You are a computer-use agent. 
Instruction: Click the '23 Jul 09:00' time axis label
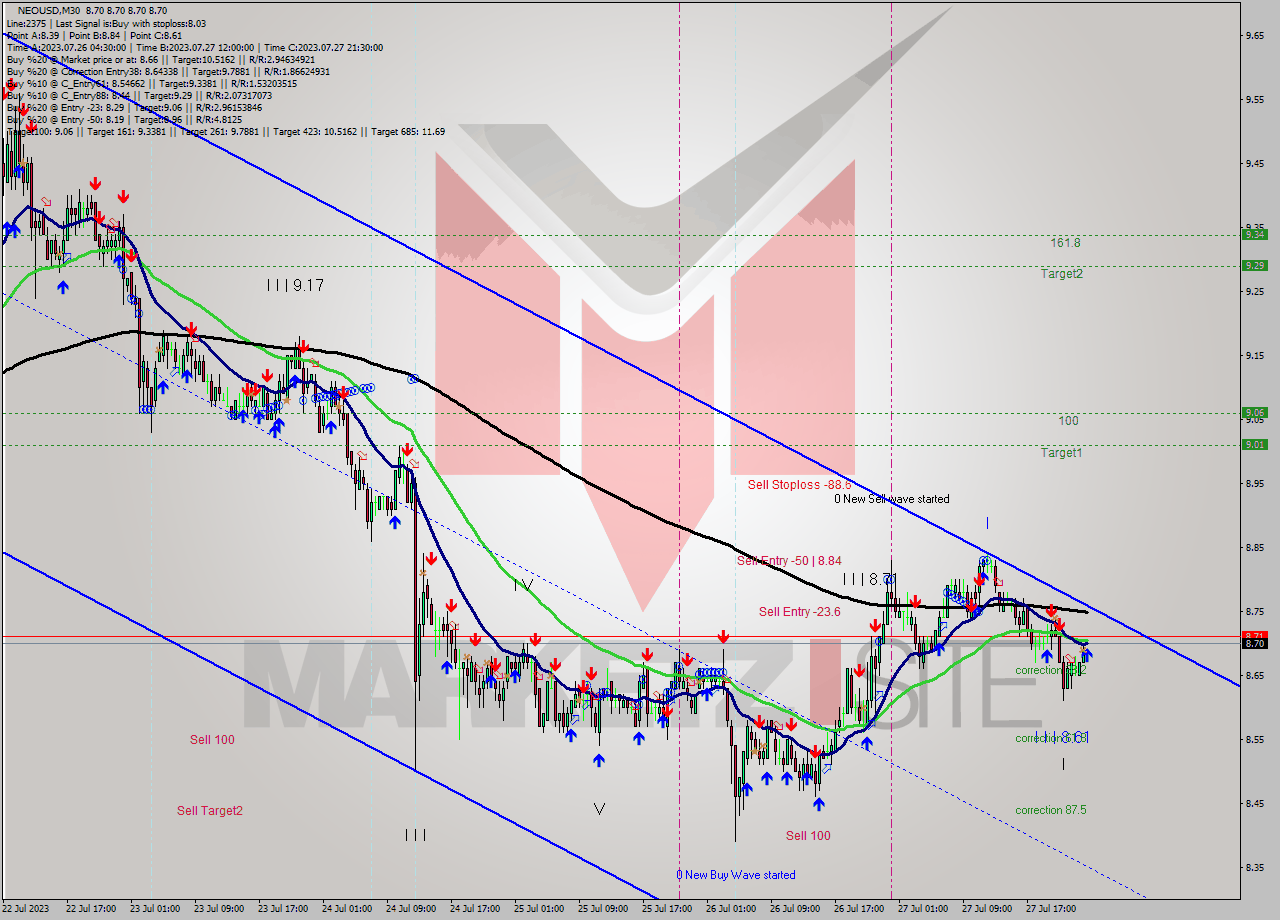coord(219,909)
